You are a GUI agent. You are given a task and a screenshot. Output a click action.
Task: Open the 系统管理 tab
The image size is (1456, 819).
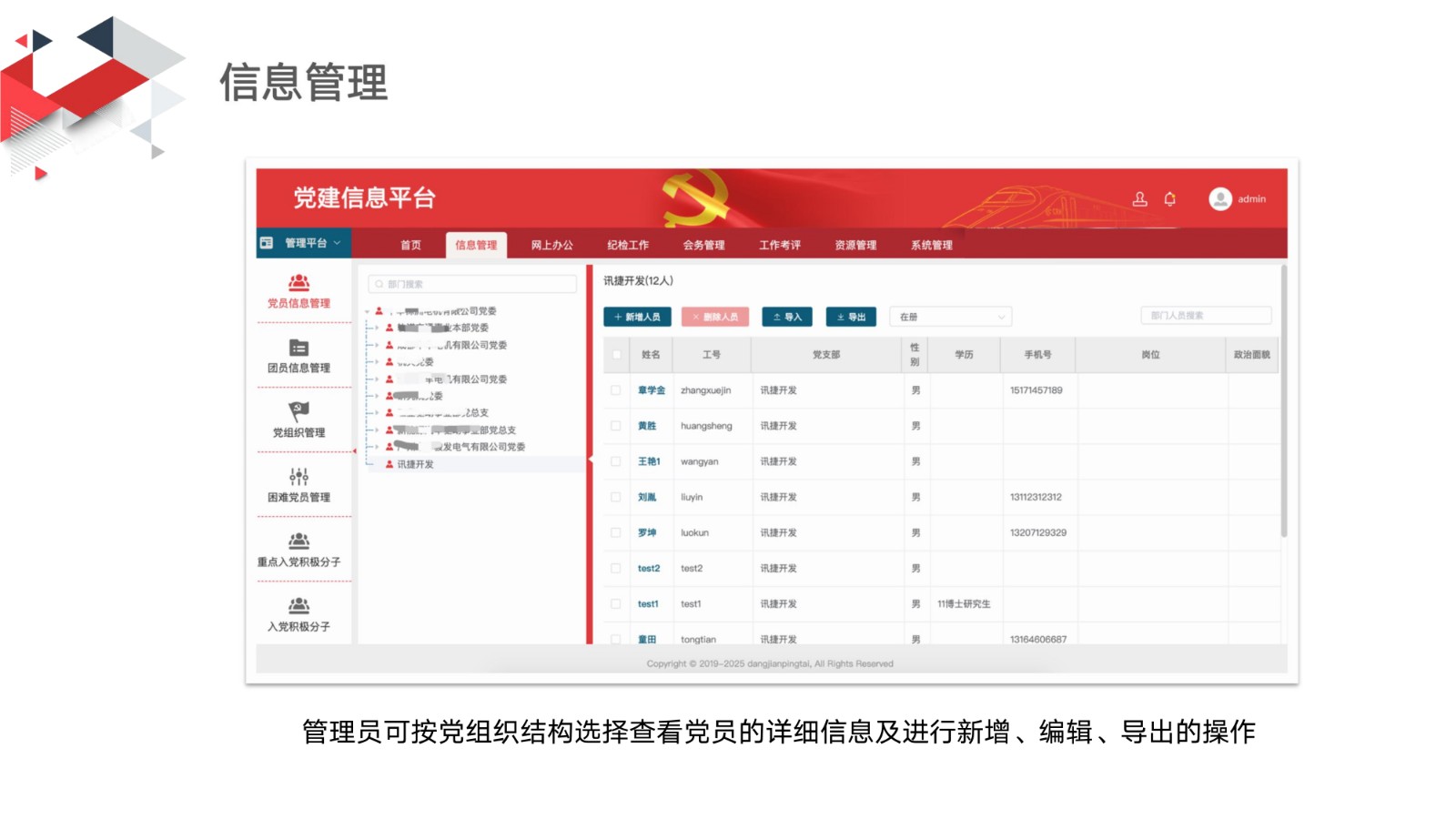click(x=932, y=245)
